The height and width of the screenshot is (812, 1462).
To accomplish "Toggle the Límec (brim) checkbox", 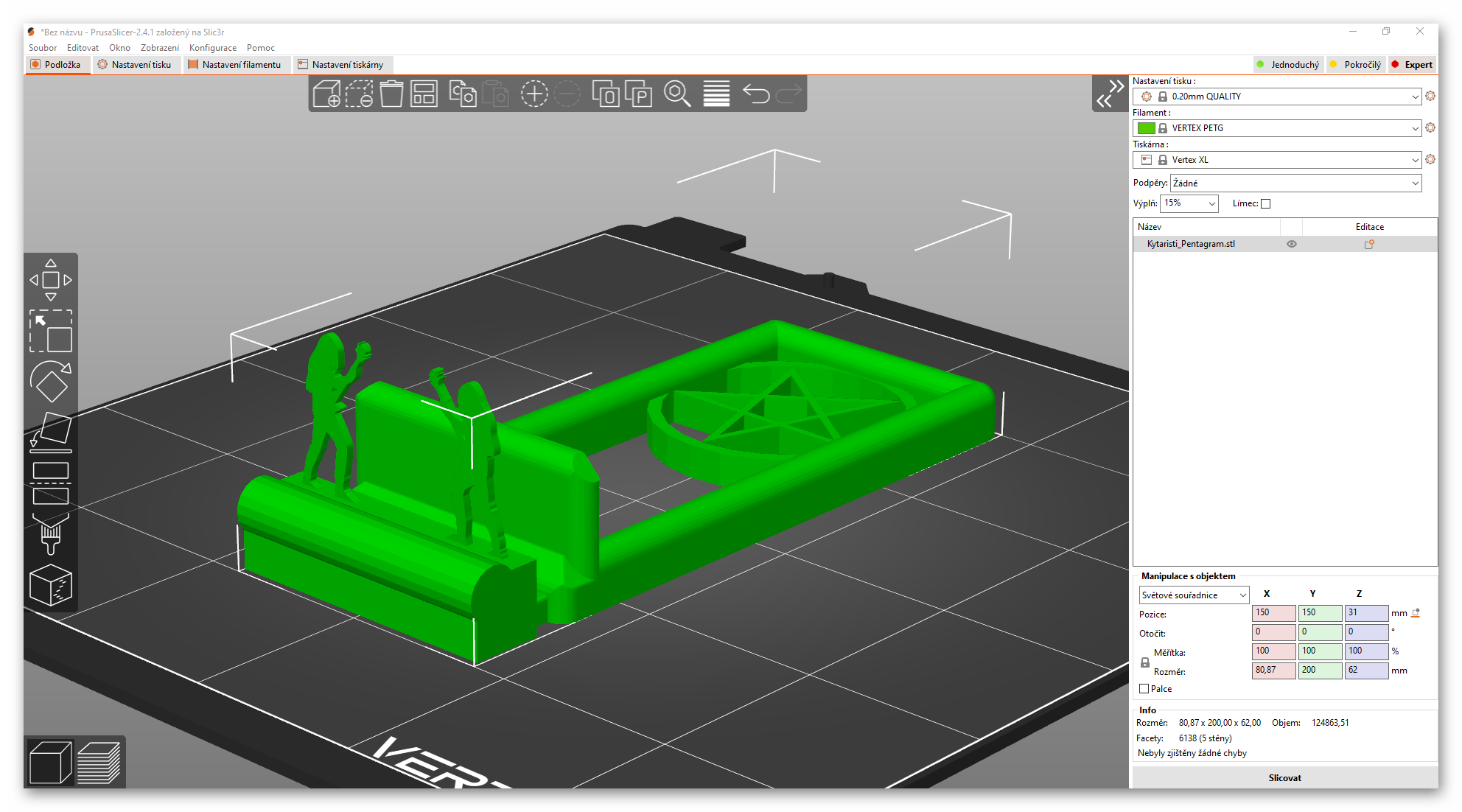I will 1266,203.
